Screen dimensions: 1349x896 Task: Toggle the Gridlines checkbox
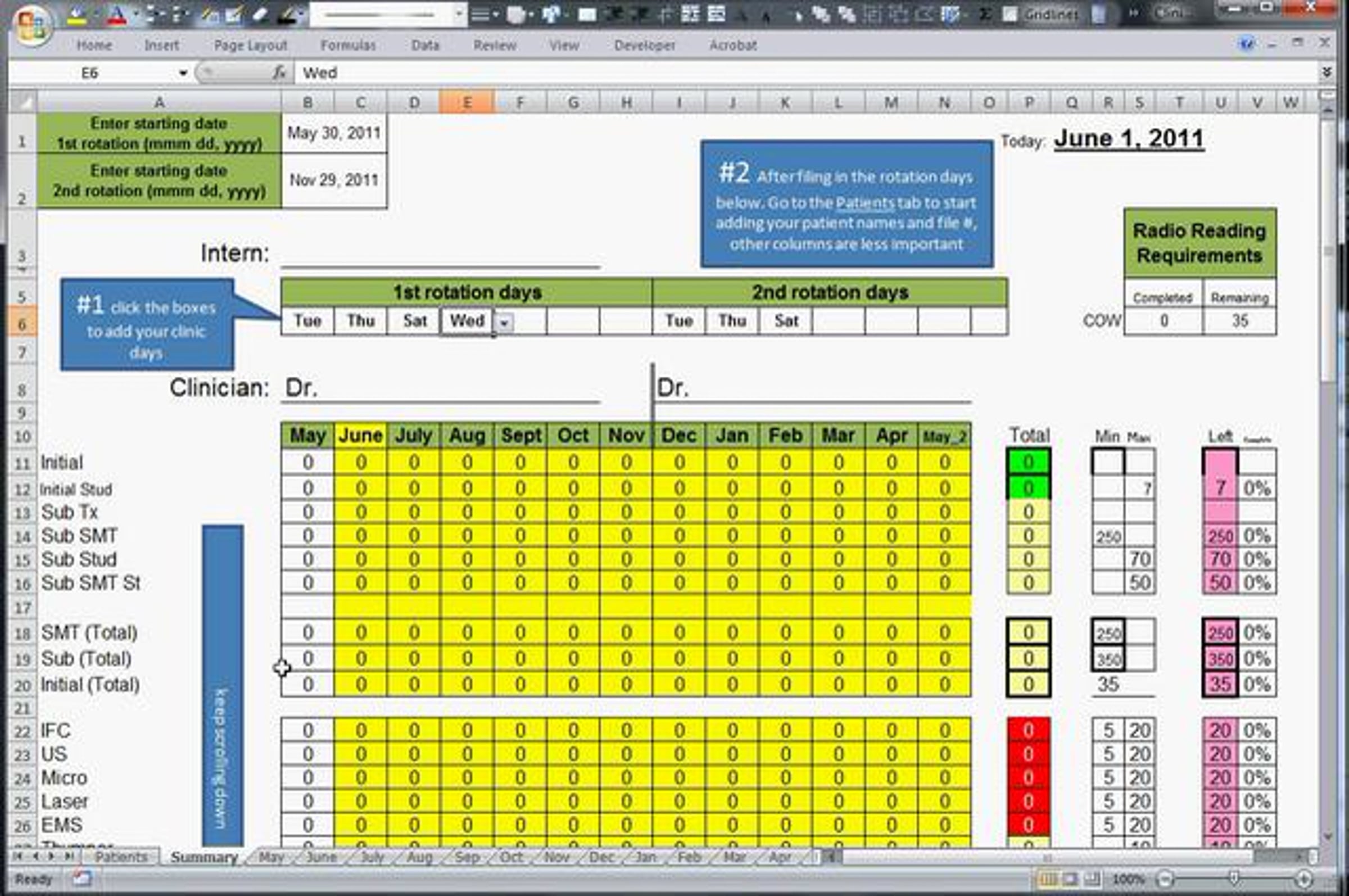[1010, 15]
